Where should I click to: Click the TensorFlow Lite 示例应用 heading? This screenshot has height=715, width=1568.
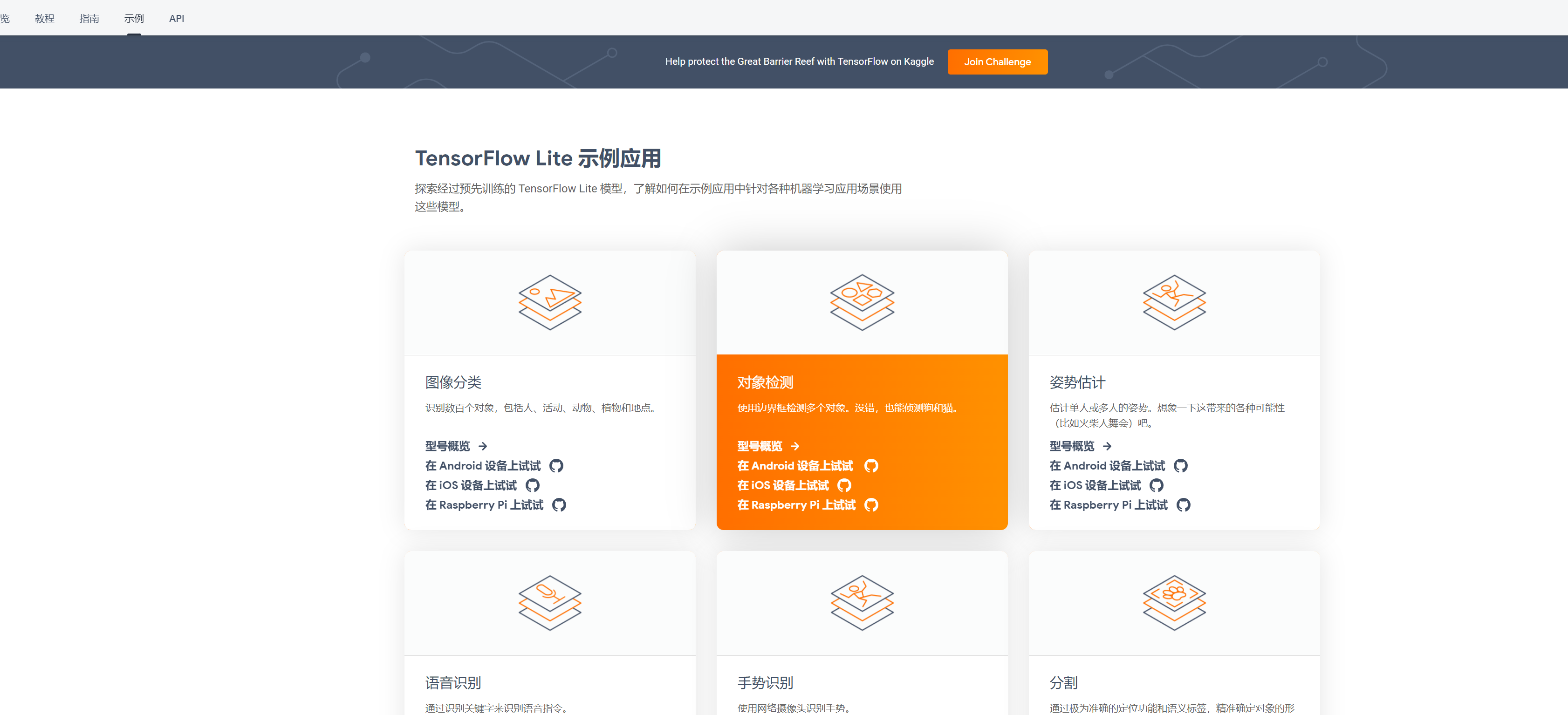point(538,158)
